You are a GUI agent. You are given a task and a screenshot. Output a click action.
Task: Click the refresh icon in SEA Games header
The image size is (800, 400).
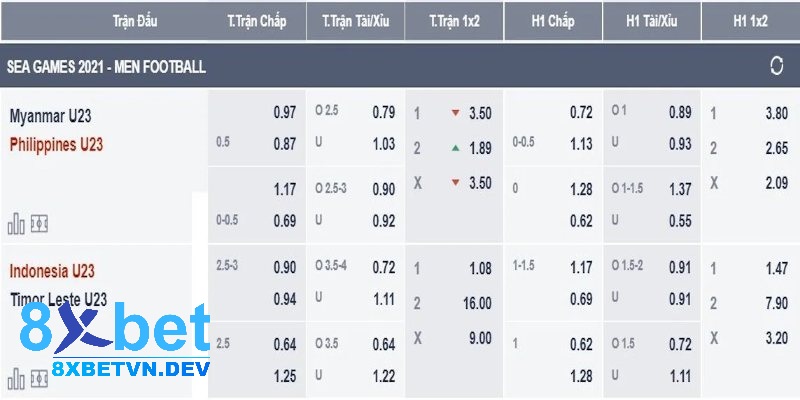tap(776, 66)
